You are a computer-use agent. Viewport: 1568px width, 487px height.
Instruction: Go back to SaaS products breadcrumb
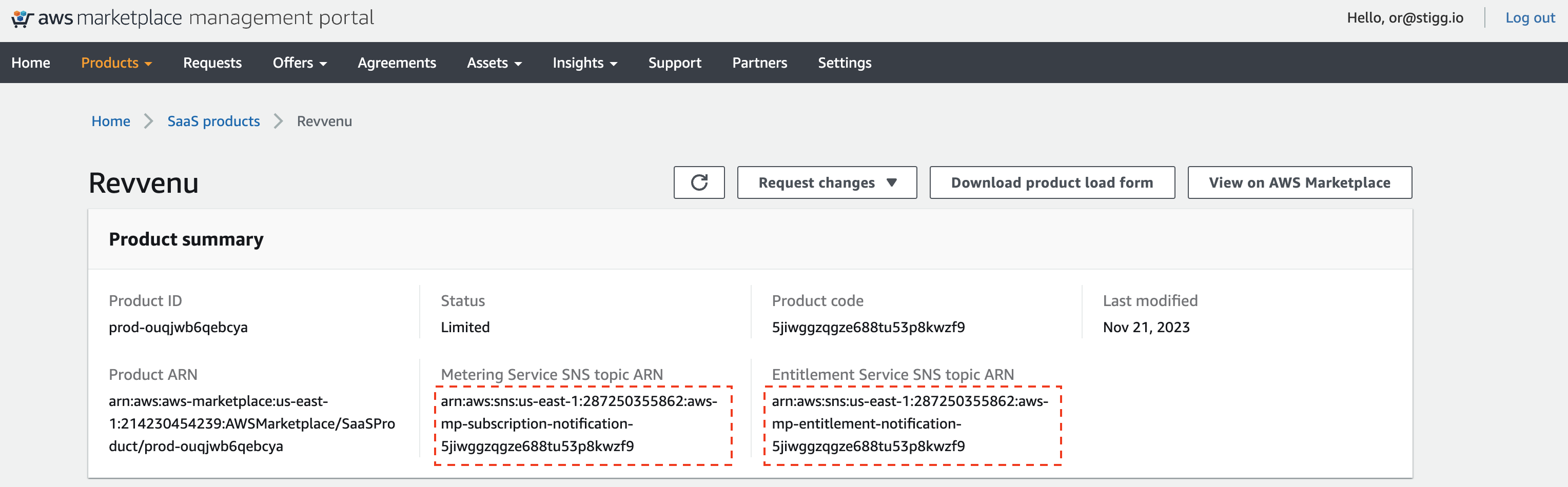213,121
